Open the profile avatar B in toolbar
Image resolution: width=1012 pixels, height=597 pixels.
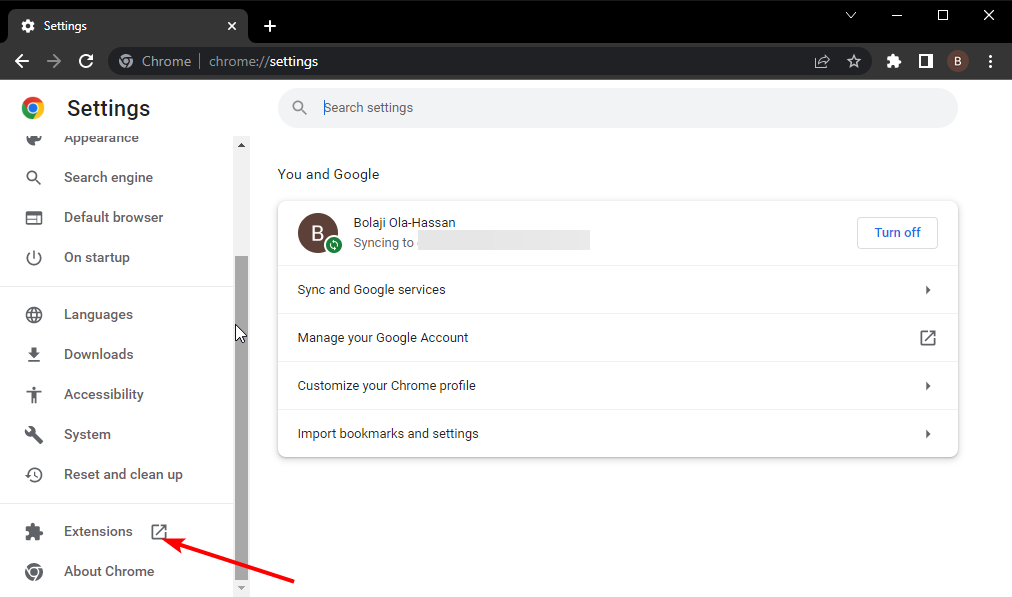[x=958, y=61]
